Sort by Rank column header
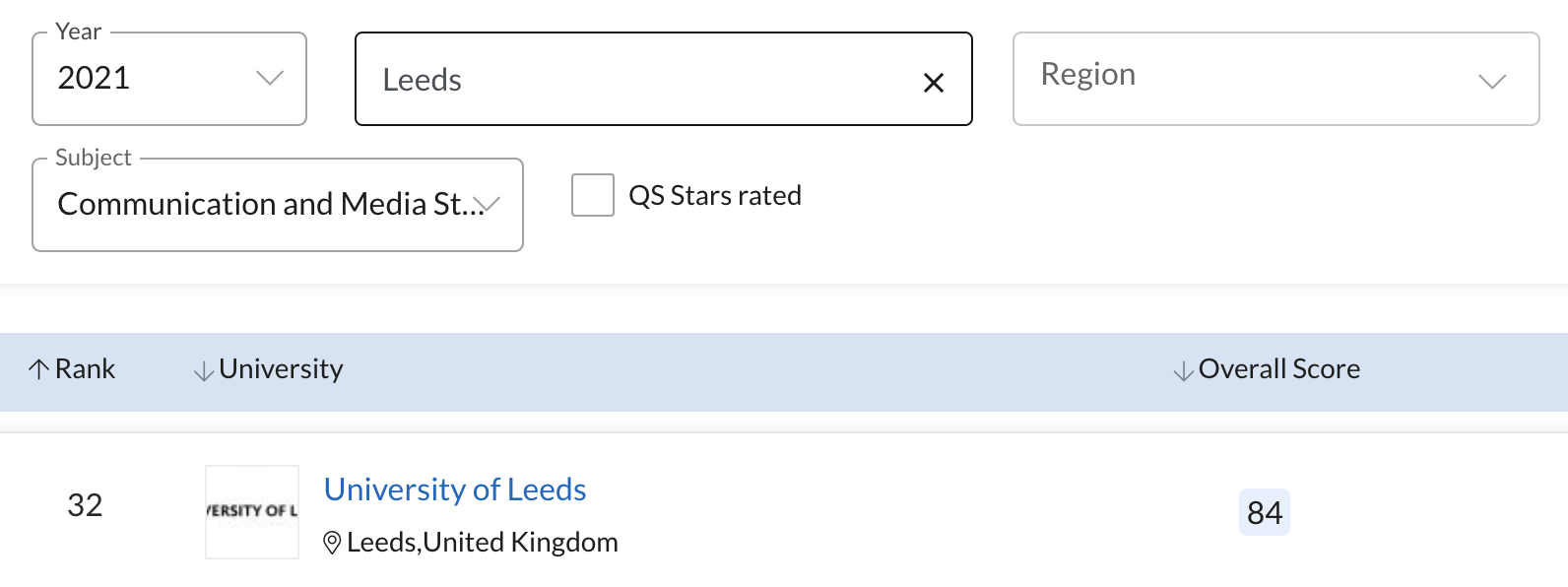1568x587 pixels. click(85, 369)
